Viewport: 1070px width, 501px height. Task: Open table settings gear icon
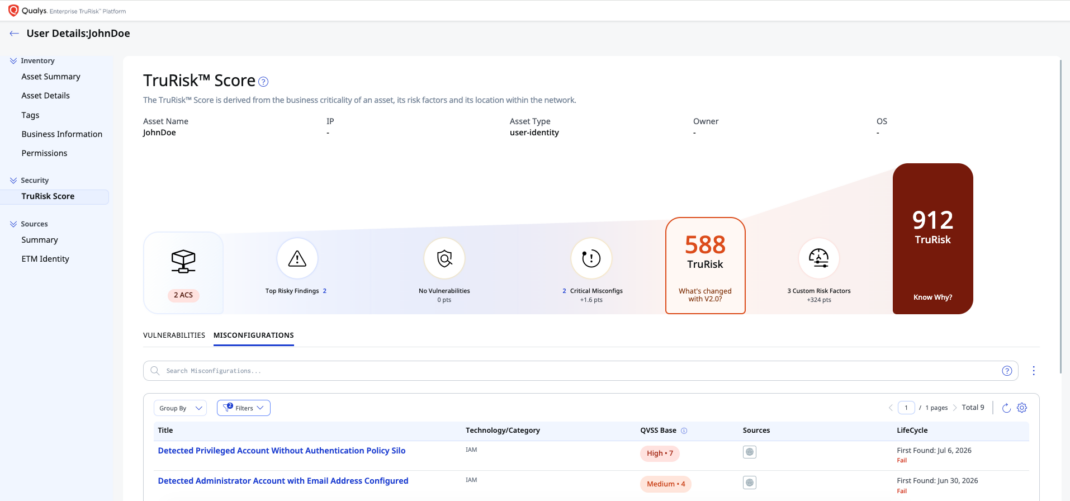(1022, 408)
